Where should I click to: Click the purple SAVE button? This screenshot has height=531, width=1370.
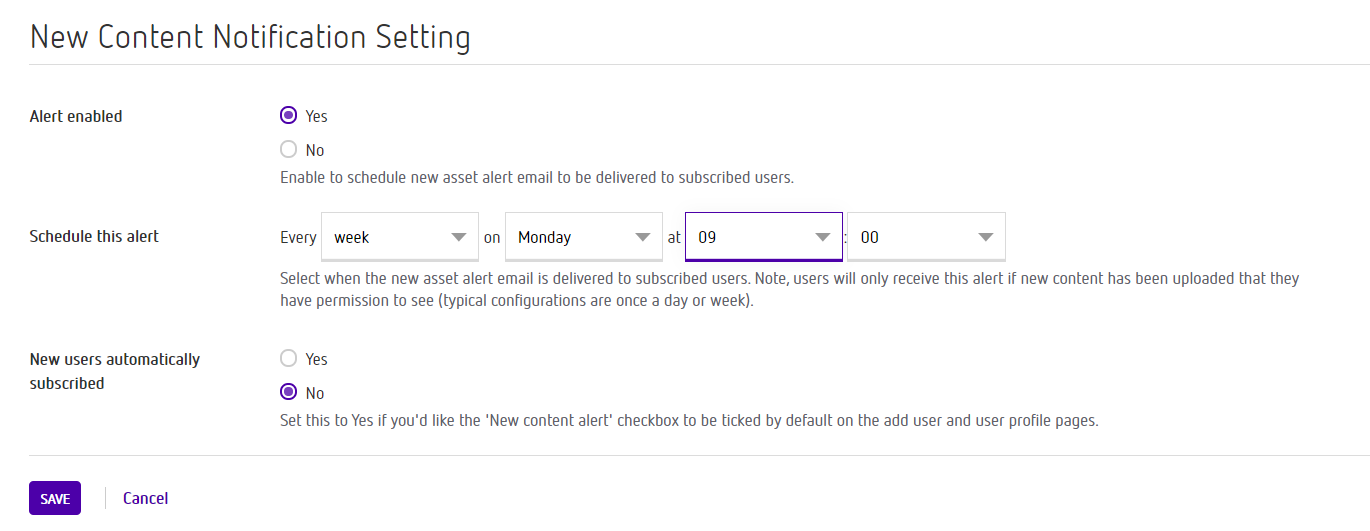pos(55,498)
